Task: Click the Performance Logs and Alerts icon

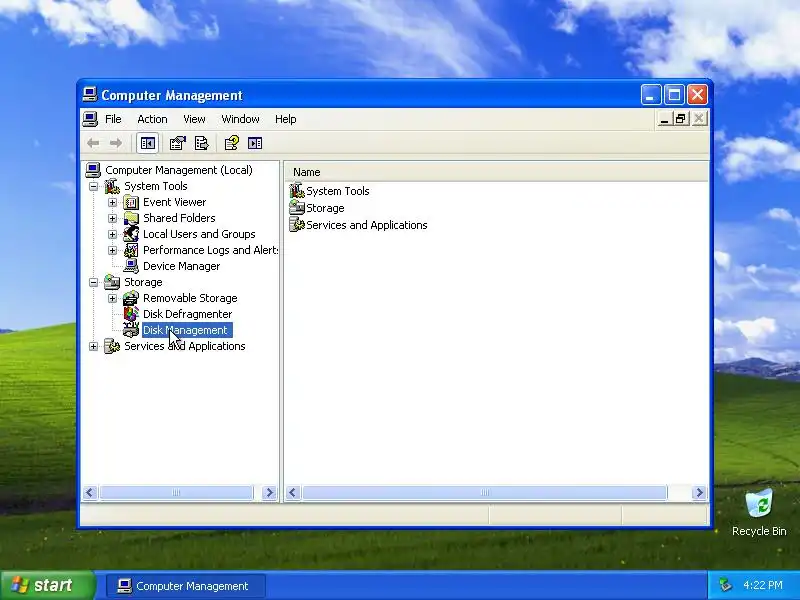Action: tap(131, 251)
